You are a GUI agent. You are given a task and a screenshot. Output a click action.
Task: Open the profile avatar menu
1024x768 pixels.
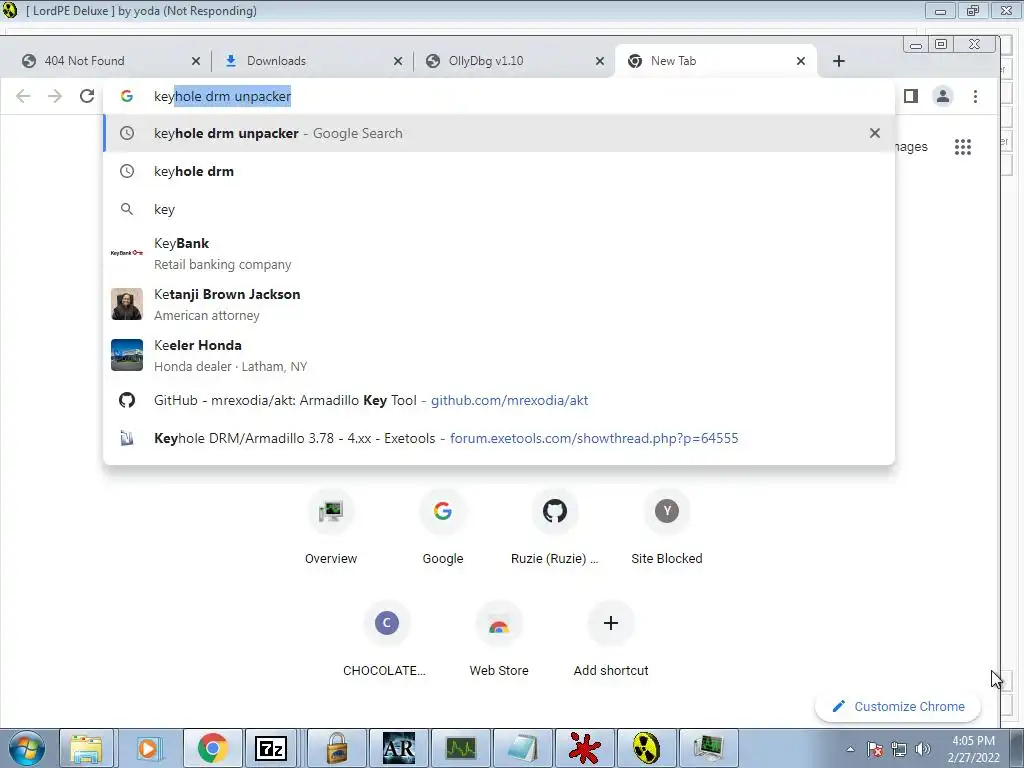(942, 96)
